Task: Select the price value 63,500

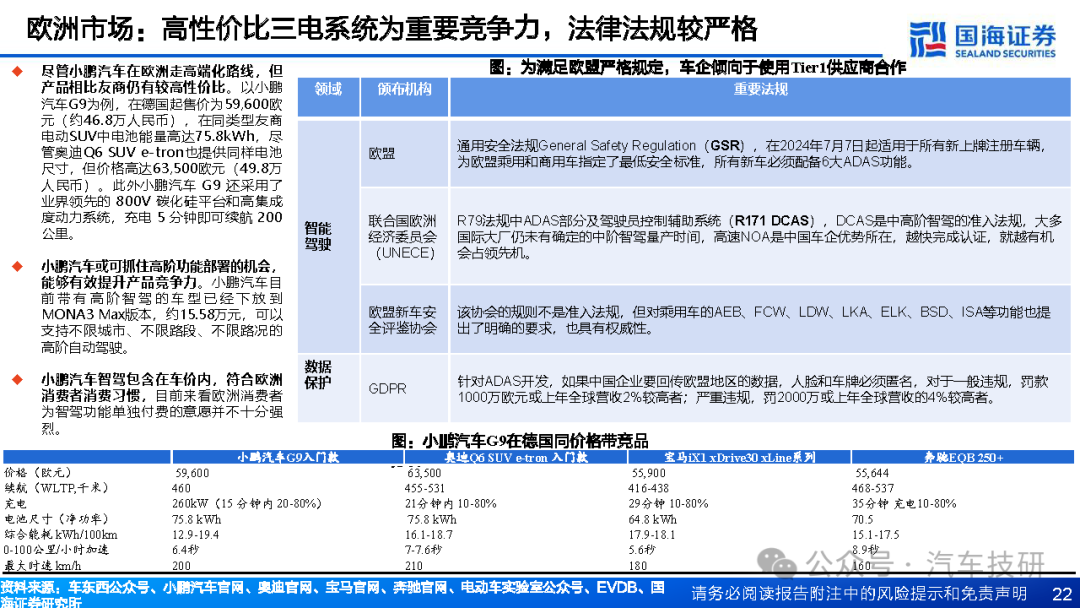Action: click(x=424, y=473)
